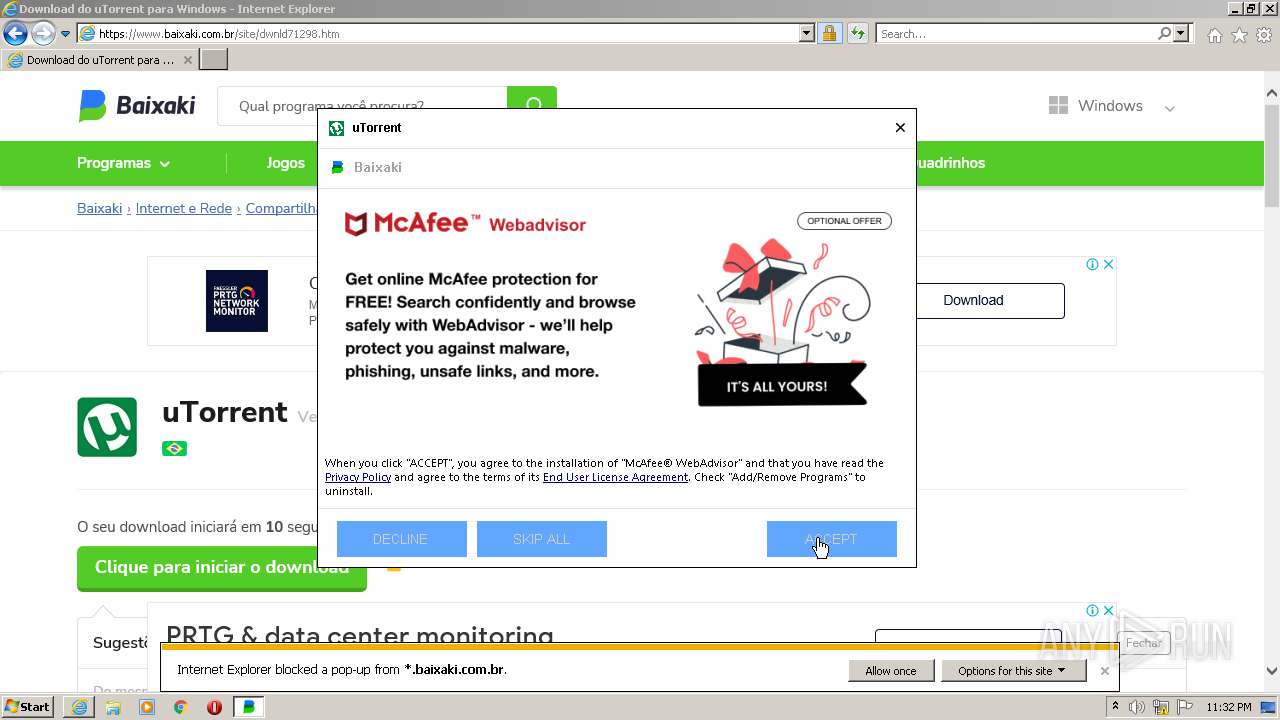Click the Baixaki installer taskbar item
Viewport: 1280px width, 720px height.
point(249,707)
